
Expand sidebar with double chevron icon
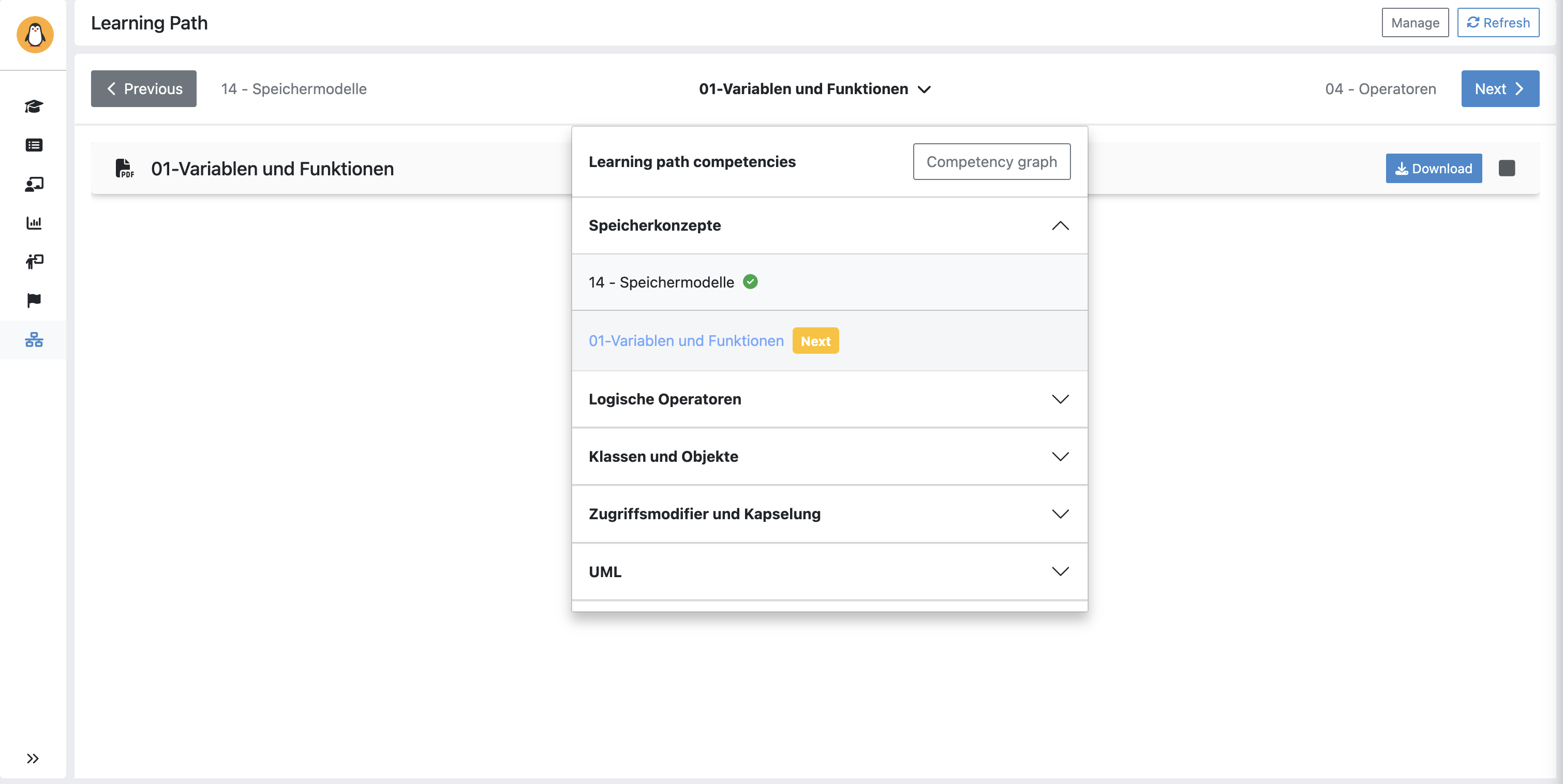(x=33, y=758)
